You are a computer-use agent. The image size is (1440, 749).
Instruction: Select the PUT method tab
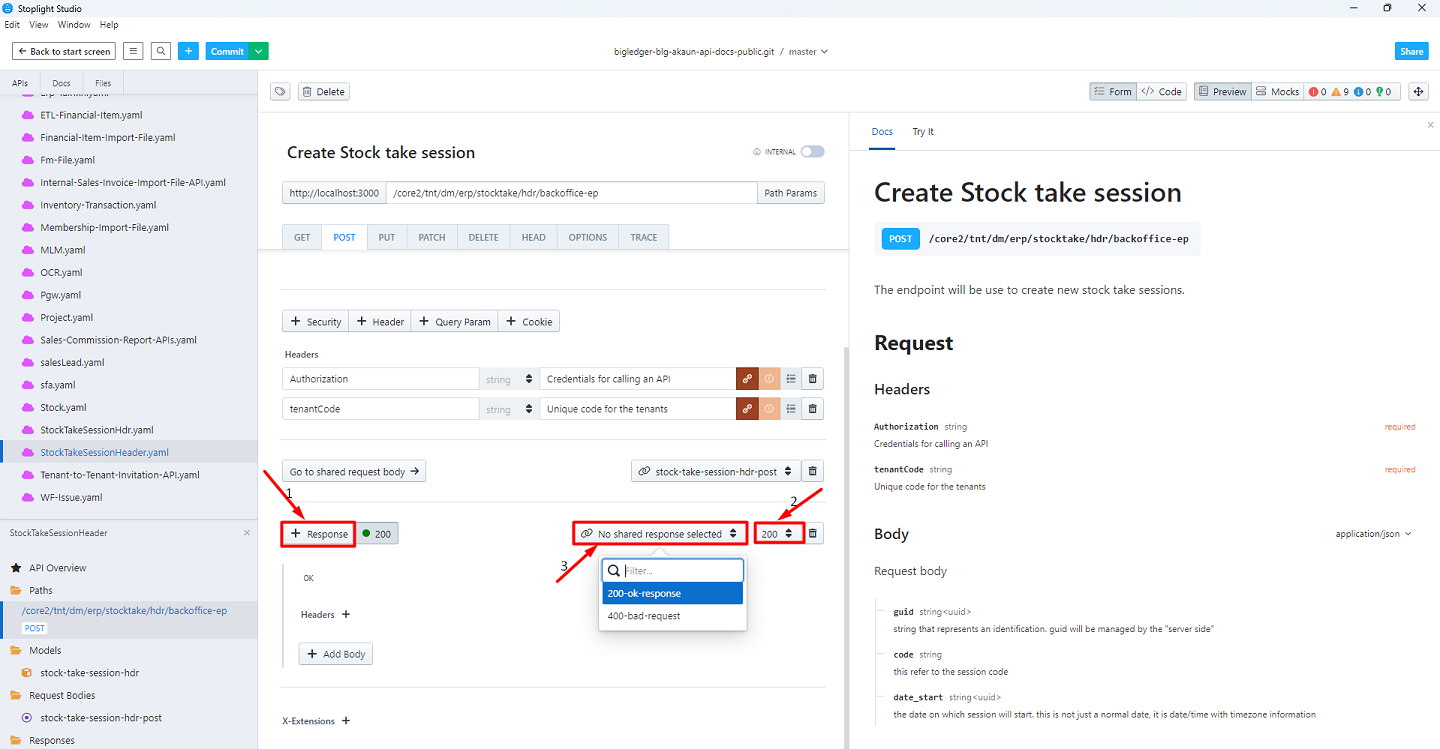tap(386, 237)
